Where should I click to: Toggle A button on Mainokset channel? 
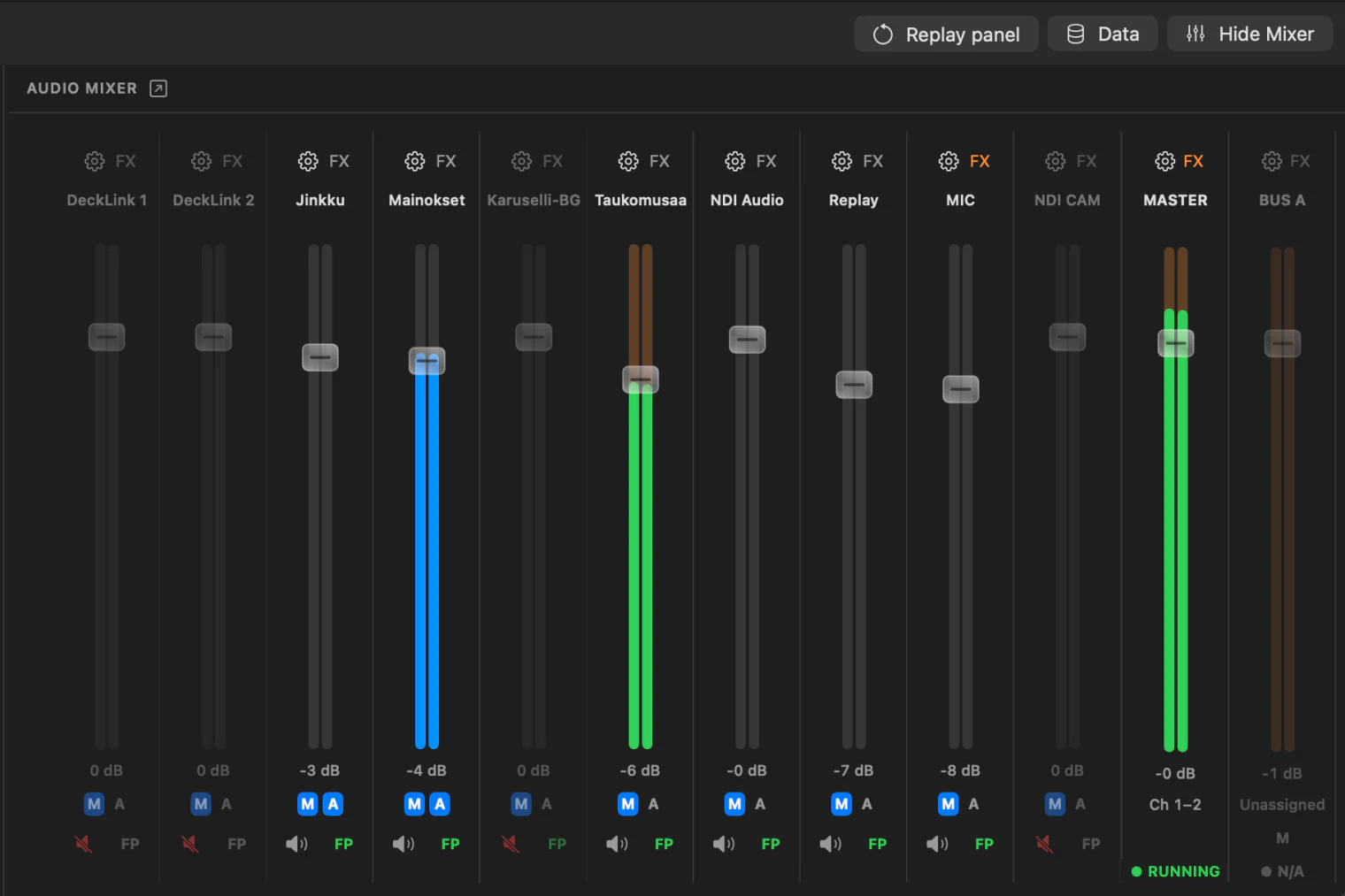tap(440, 804)
